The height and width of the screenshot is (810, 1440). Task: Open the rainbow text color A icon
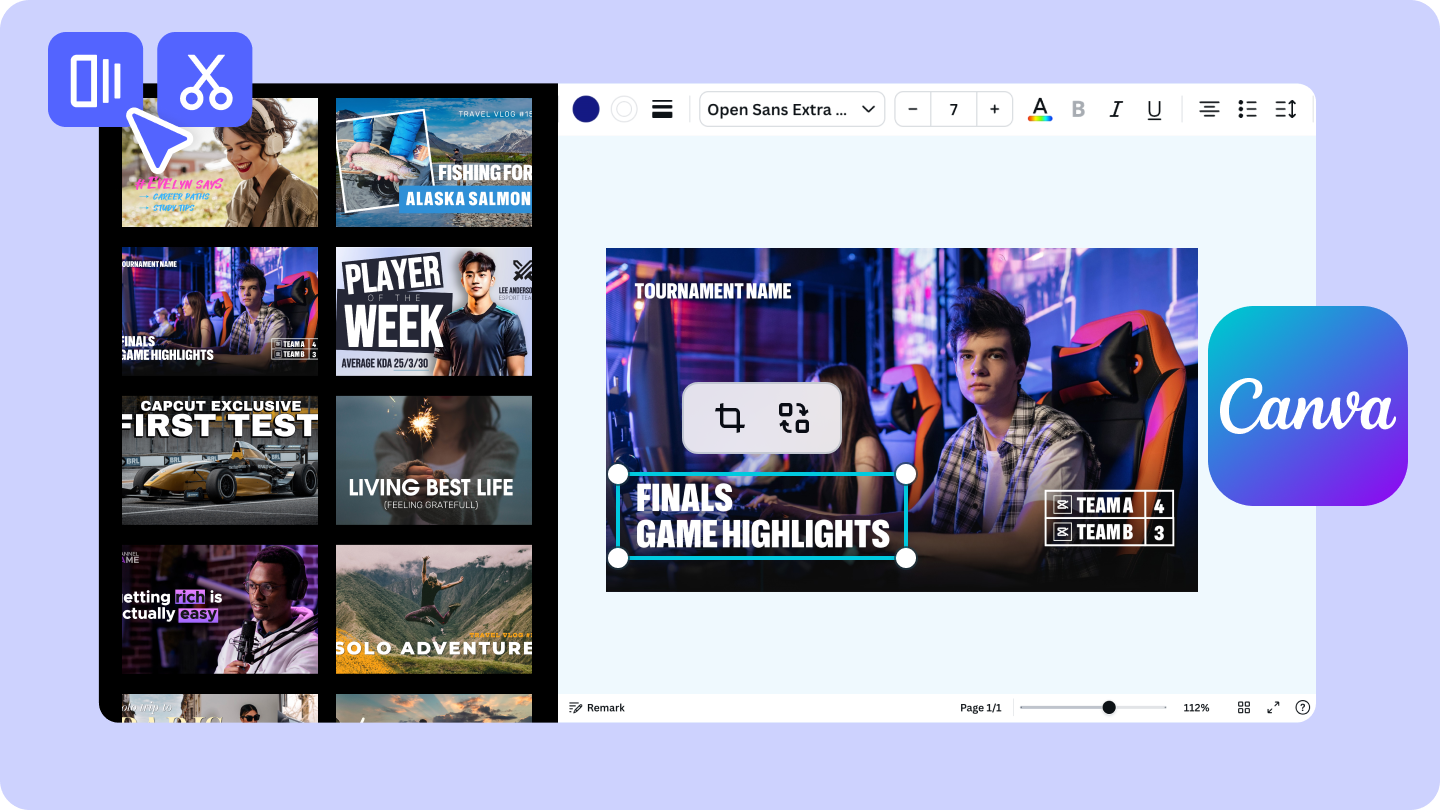tap(1040, 109)
